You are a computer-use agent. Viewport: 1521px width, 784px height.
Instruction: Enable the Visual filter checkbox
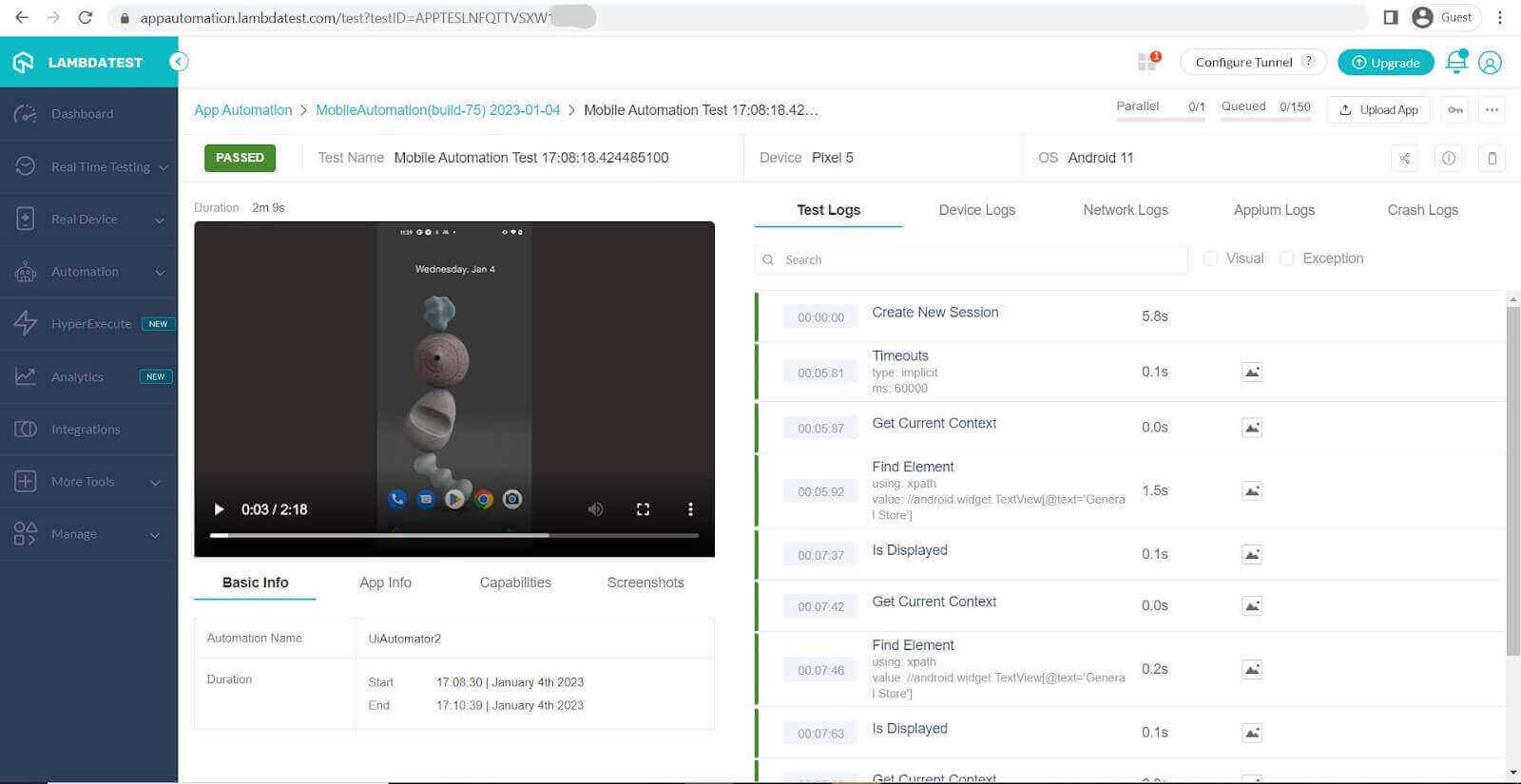point(1210,258)
